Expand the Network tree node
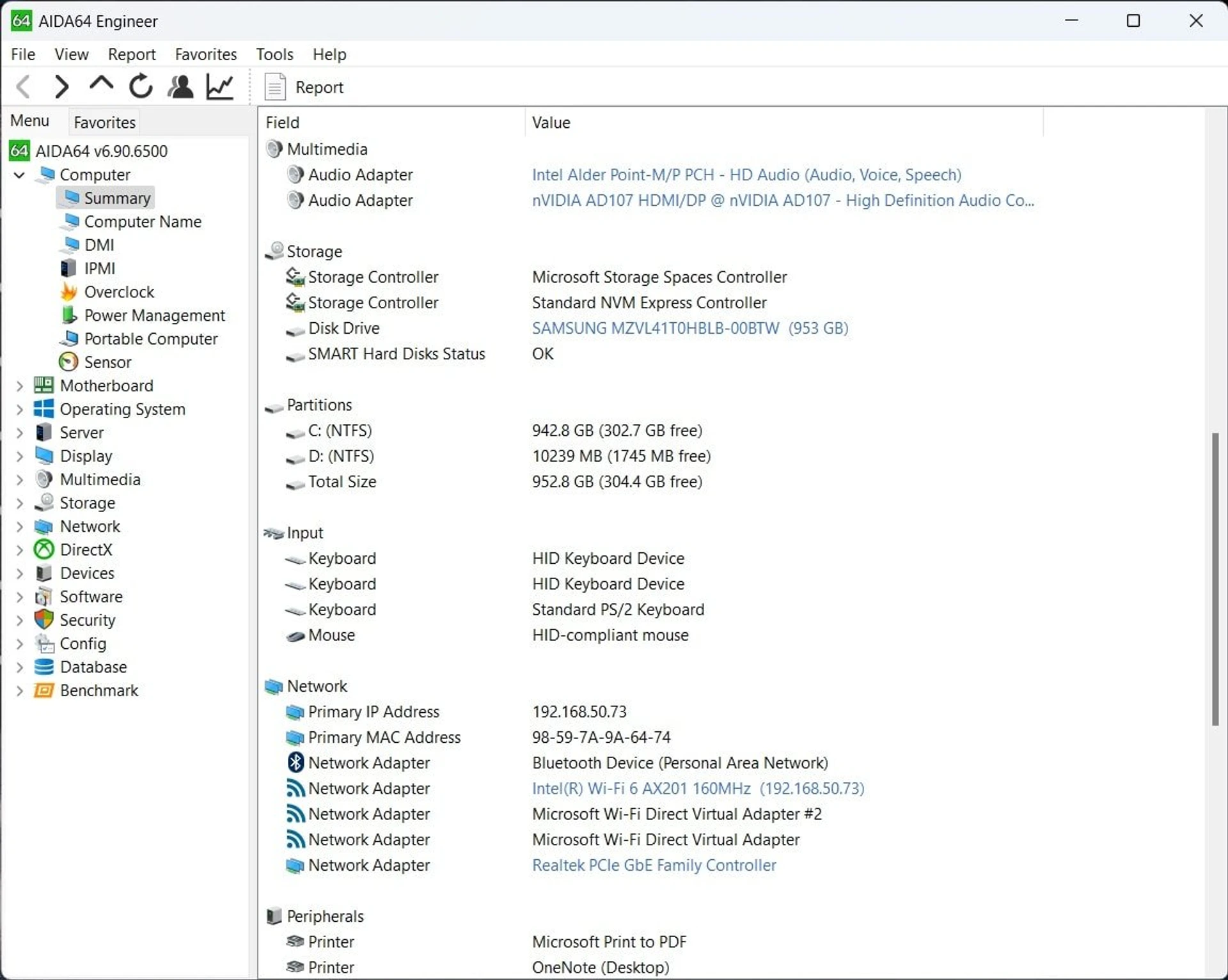The height and width of the screenshot is (980, 1228). pyautogui.click(x=19, y=527)
